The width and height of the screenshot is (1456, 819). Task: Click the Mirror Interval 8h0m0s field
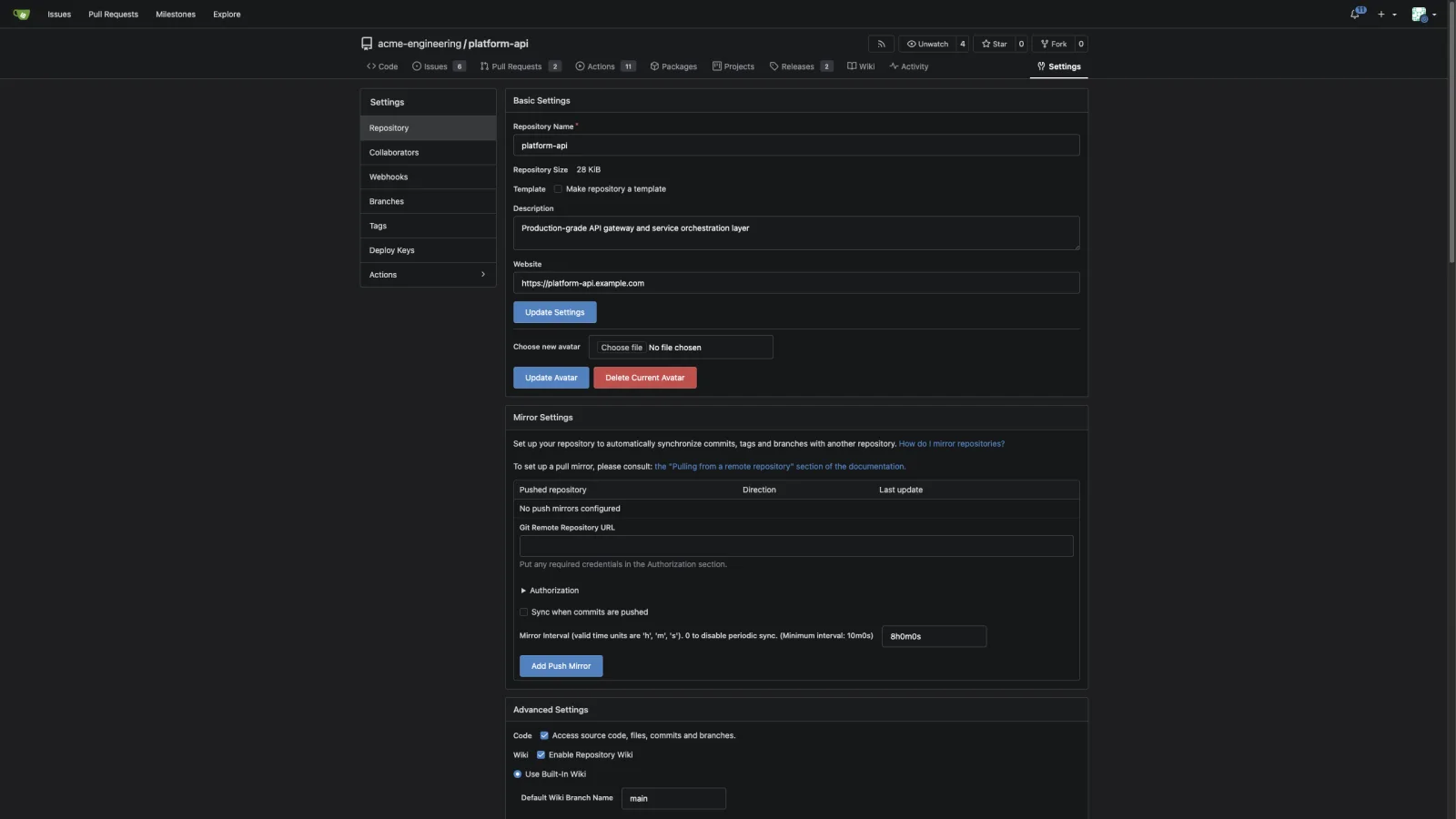coord(934,636)
